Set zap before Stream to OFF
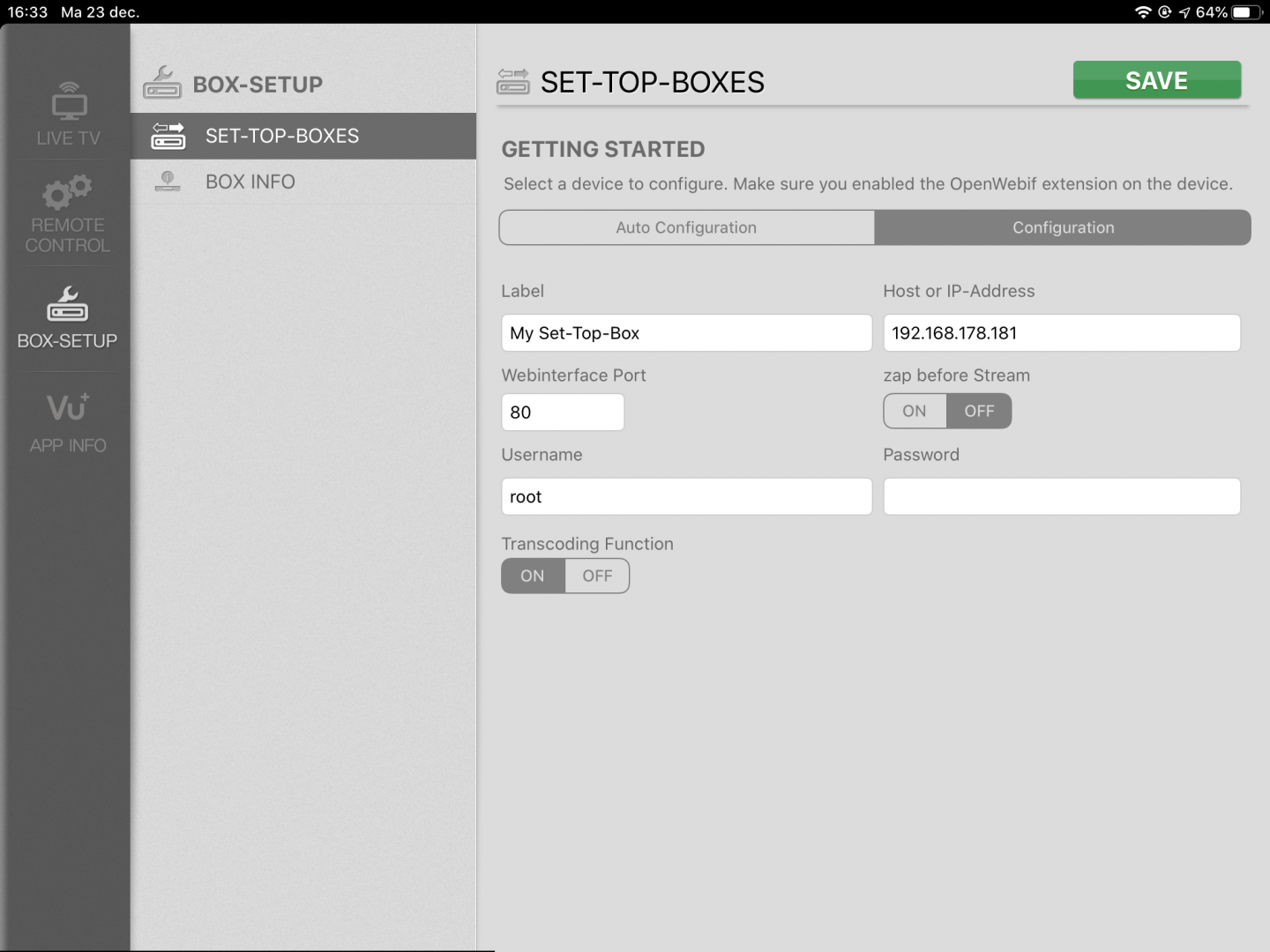This screenshot has width=1270, height=952. point(979,411)
